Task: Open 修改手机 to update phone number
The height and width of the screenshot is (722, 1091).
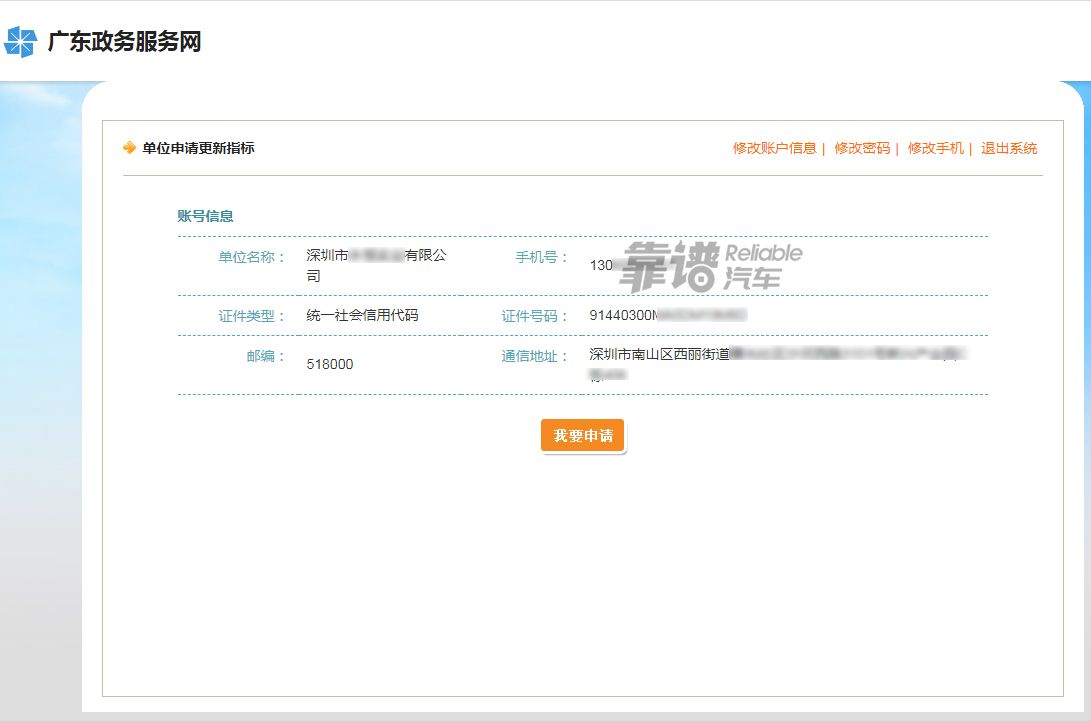Action: tap(935, 147)
